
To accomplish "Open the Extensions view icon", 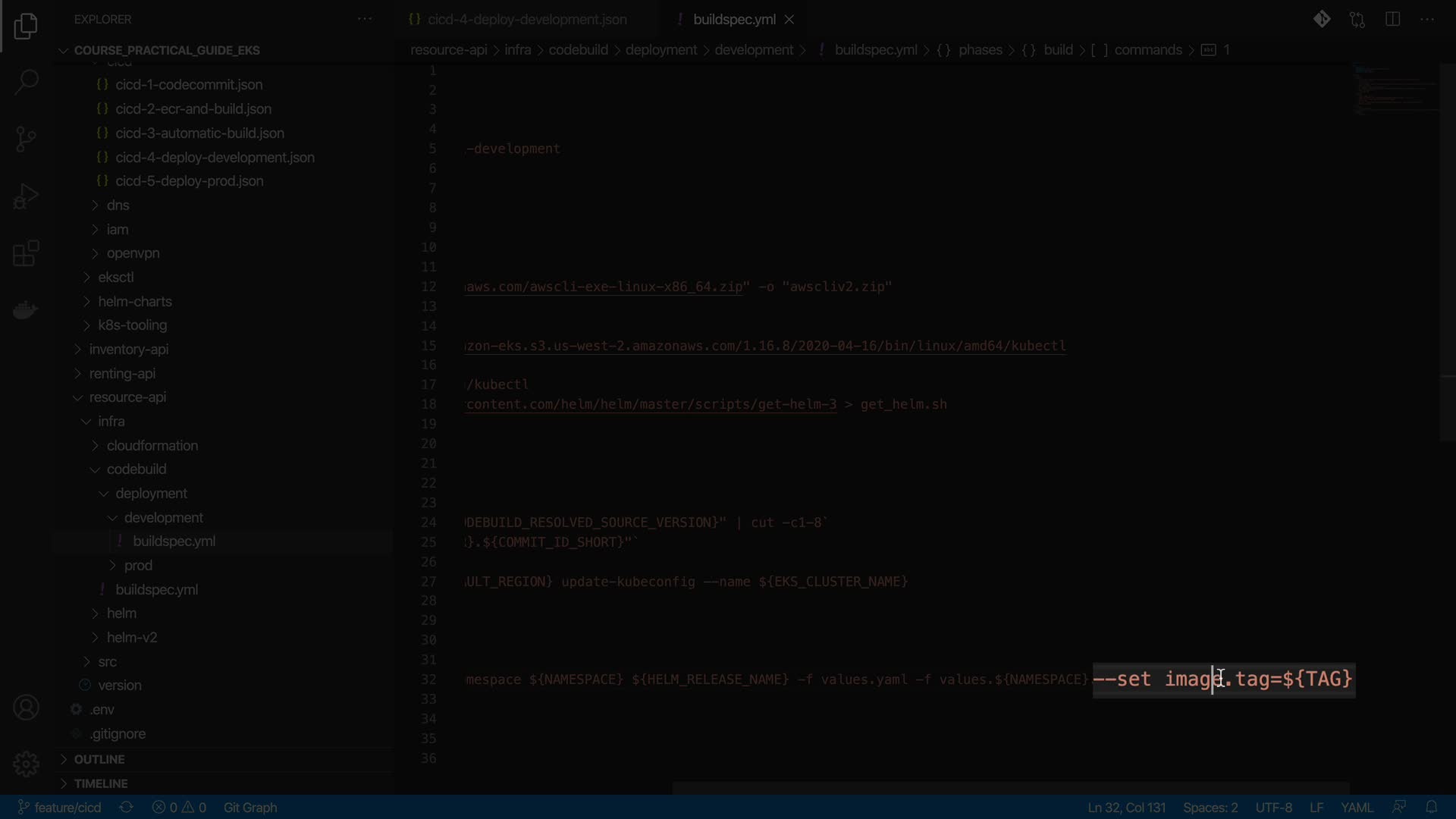I will (x=26, y=253).
